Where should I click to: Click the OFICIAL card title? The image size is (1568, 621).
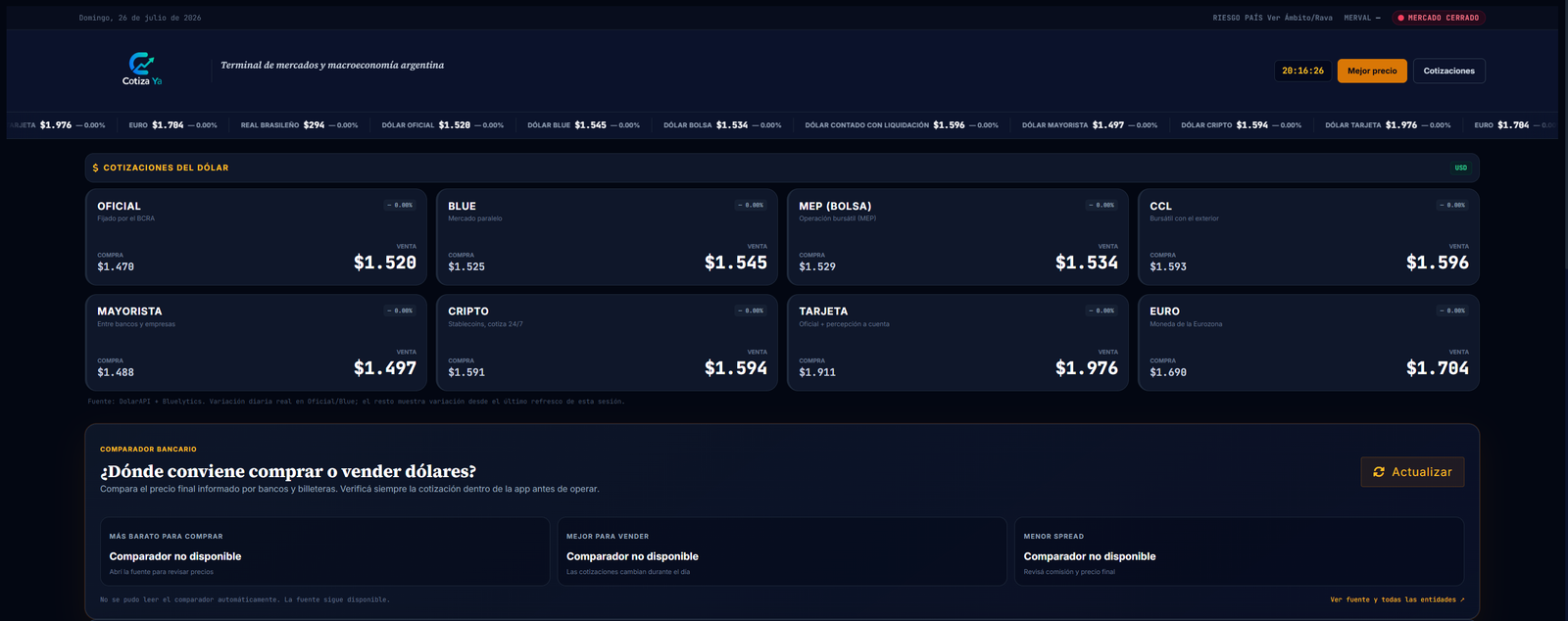(x=119, y=206)
